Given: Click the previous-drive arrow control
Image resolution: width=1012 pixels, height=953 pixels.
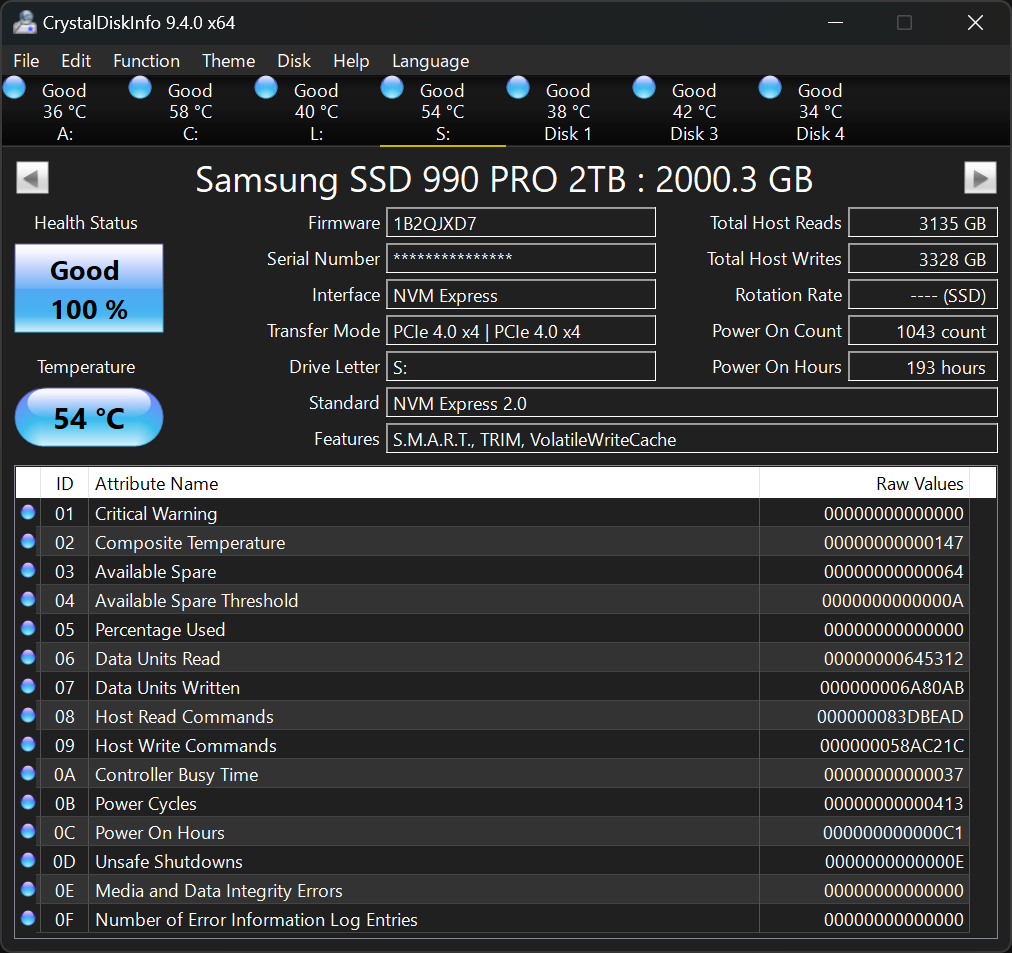Looking at the screenshot, I should 32,177.
